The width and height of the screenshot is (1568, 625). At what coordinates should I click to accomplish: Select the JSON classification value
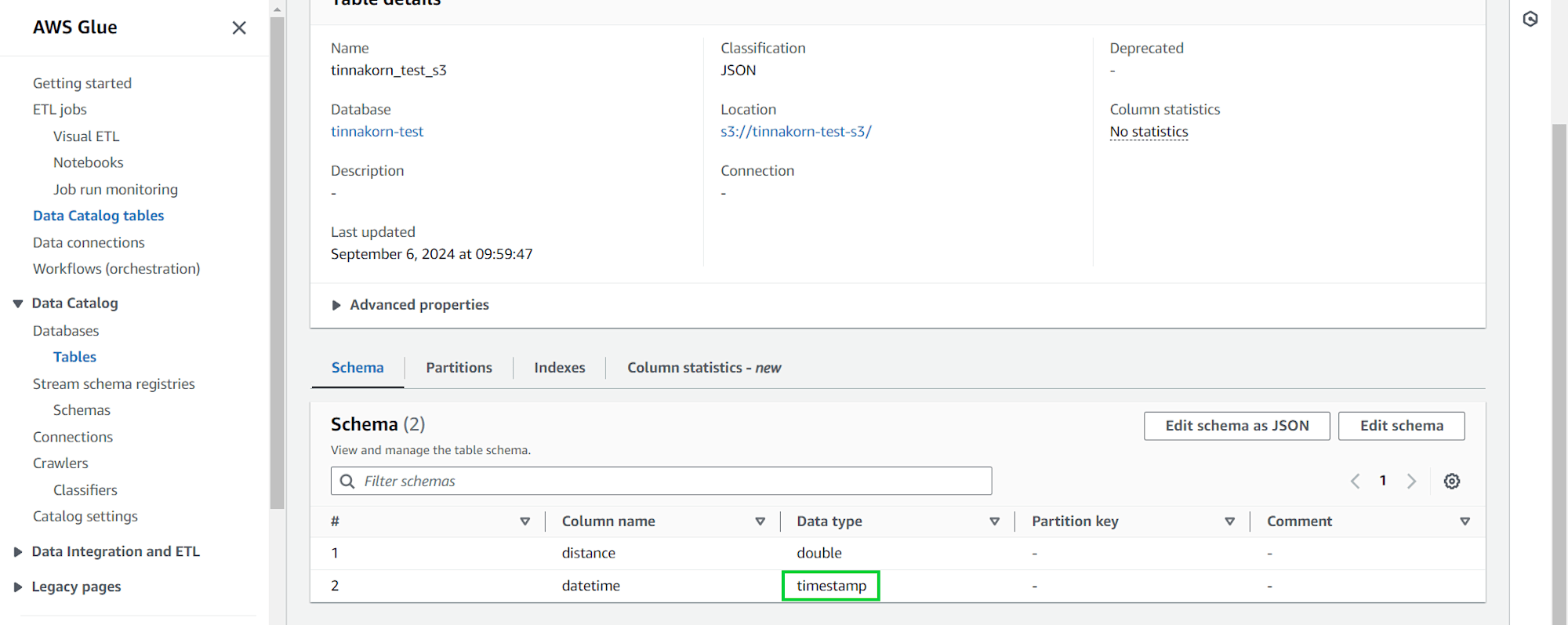point(739,71)
